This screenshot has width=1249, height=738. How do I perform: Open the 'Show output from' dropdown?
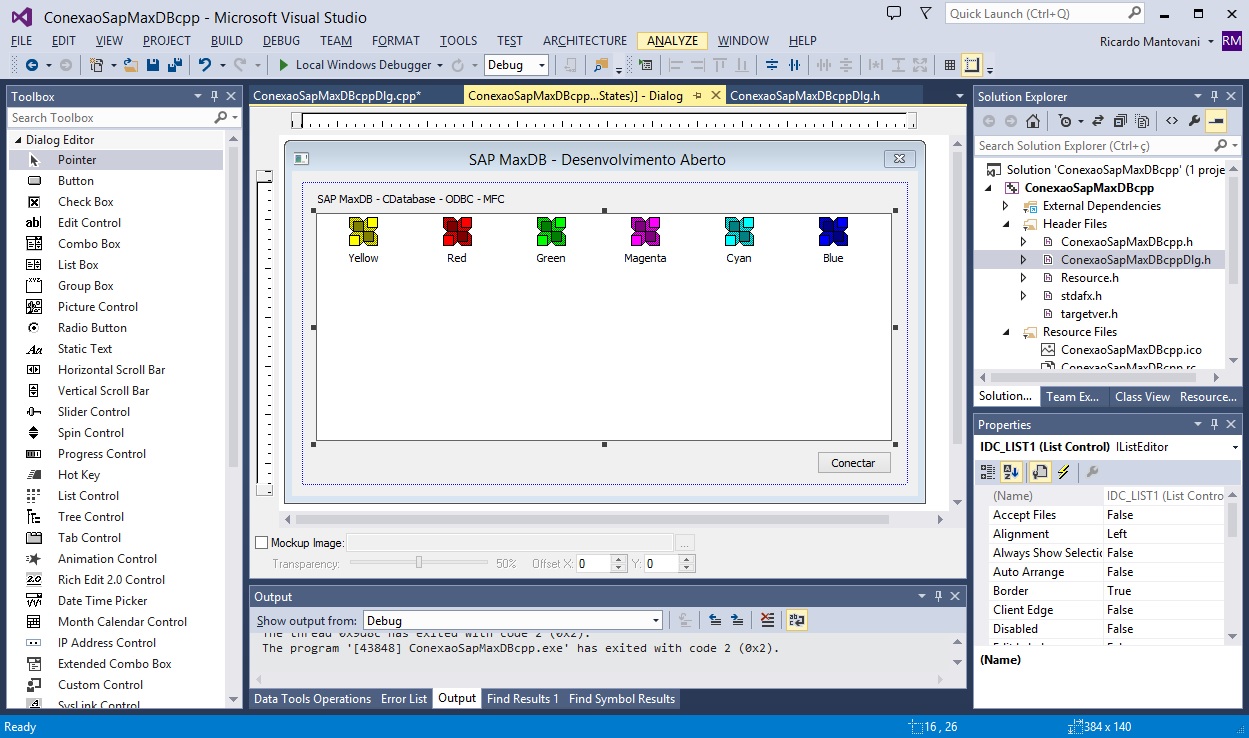pos(512,620)
